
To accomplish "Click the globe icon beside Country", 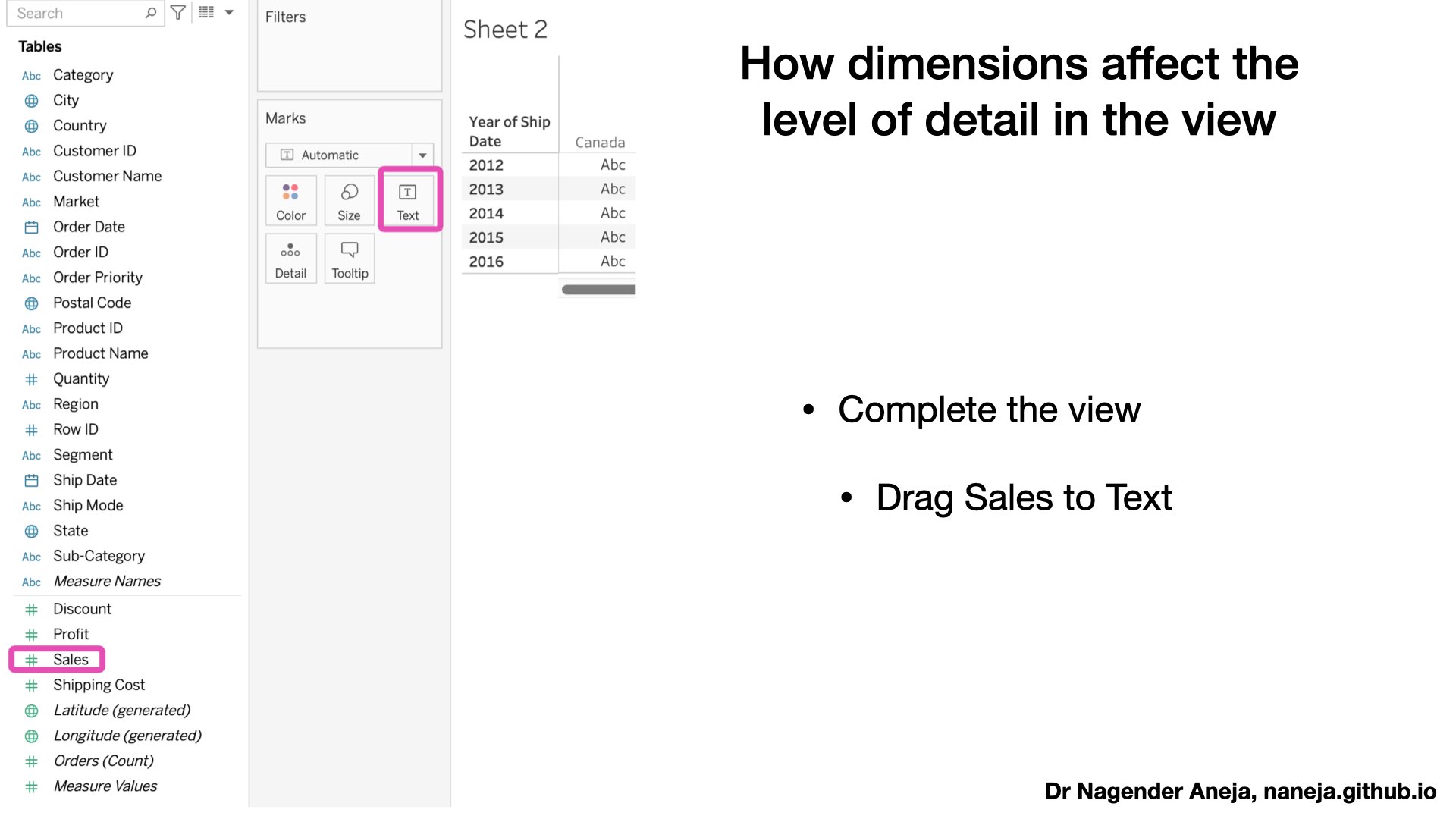I will tap(31, 126).
